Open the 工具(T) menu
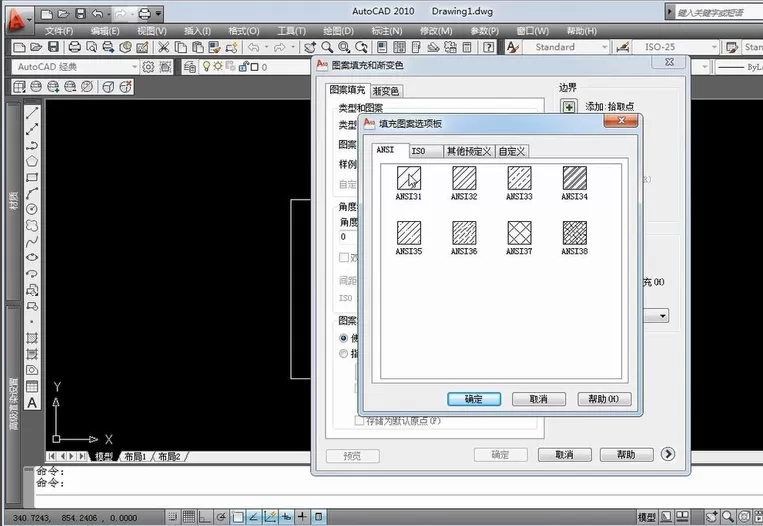This screenshot has height=526, width=763. coord(291,31)
